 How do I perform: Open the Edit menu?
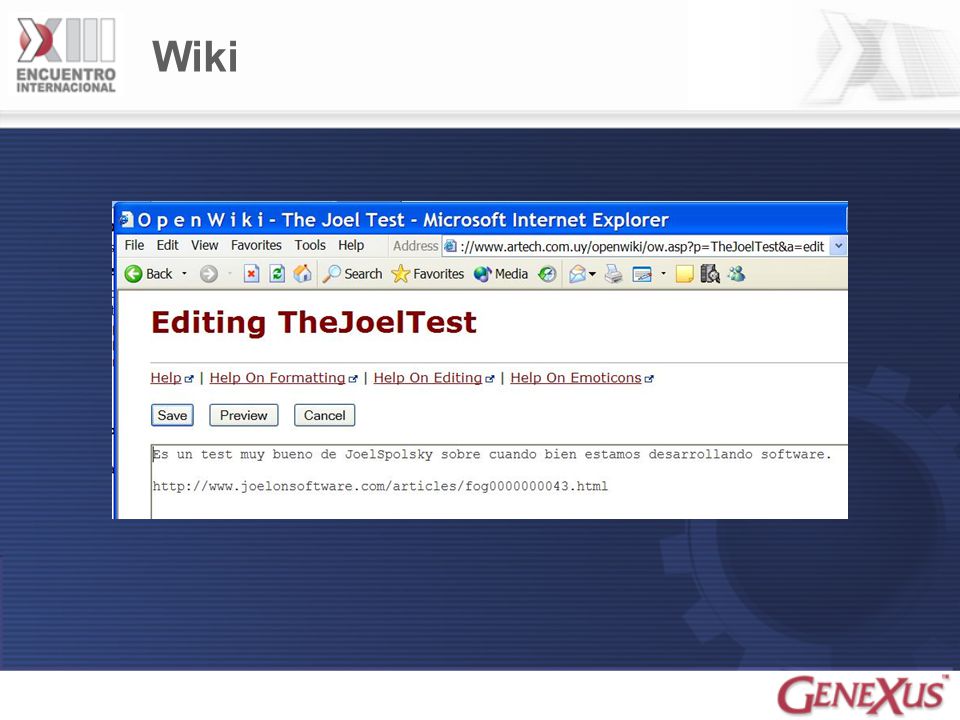coord(167,246)
